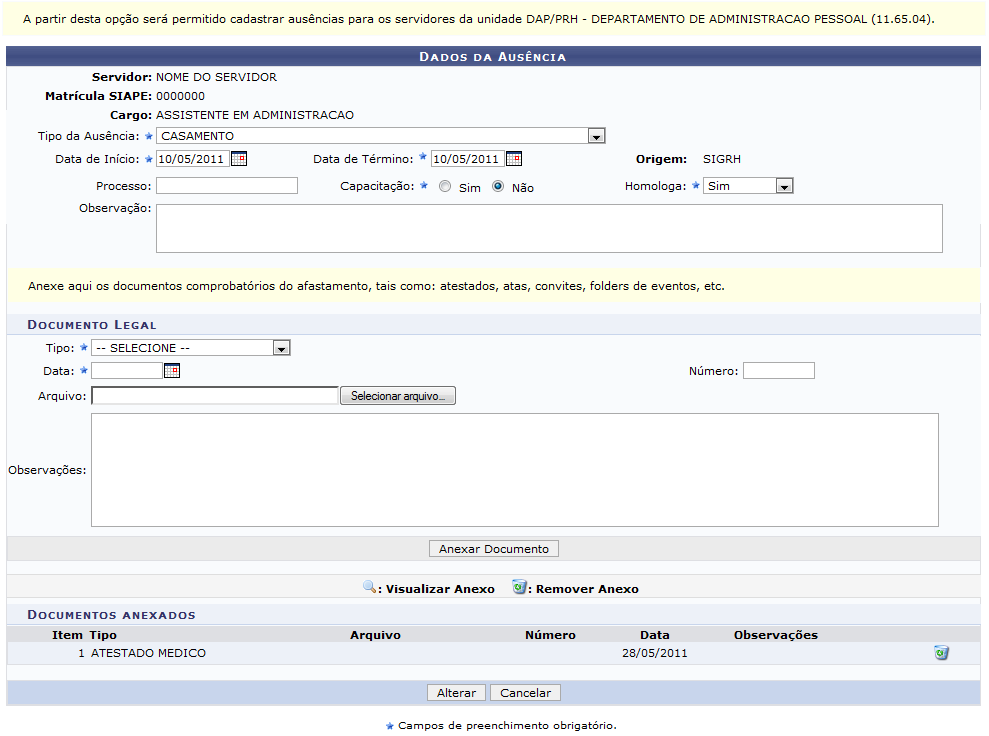
Task: Remove the ATESTADO MEDICO attachment via trash icon
Action: 940,653
